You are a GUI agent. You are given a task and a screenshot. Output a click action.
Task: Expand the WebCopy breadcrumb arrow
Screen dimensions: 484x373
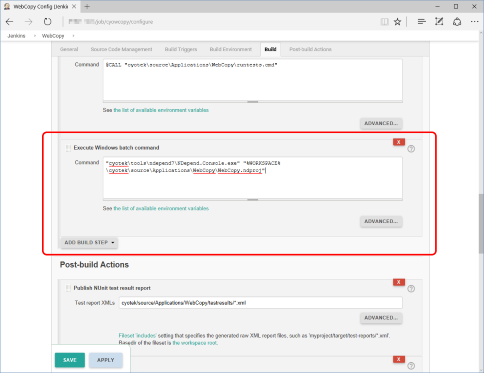point(73,36)
